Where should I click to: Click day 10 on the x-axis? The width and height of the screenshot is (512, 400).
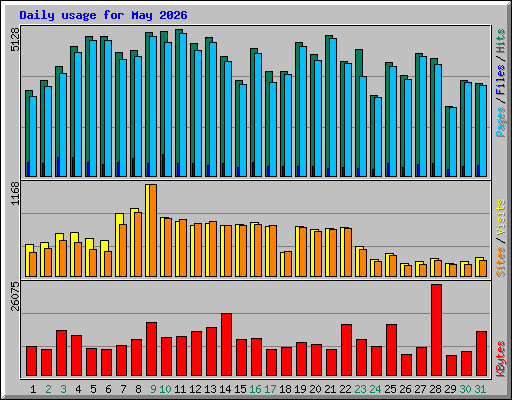pos(165,389)
